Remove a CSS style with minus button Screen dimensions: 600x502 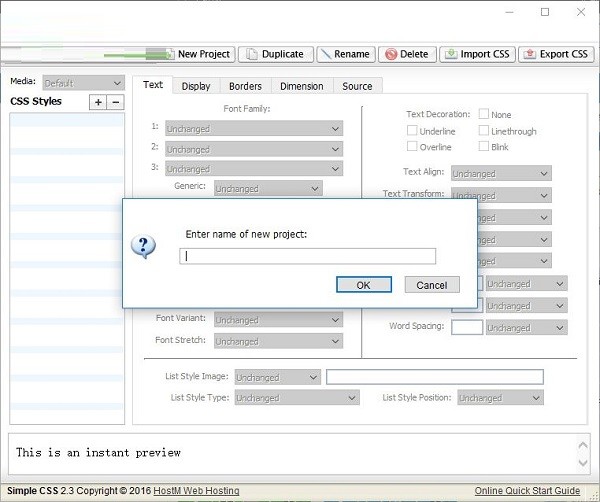point(116,102)
